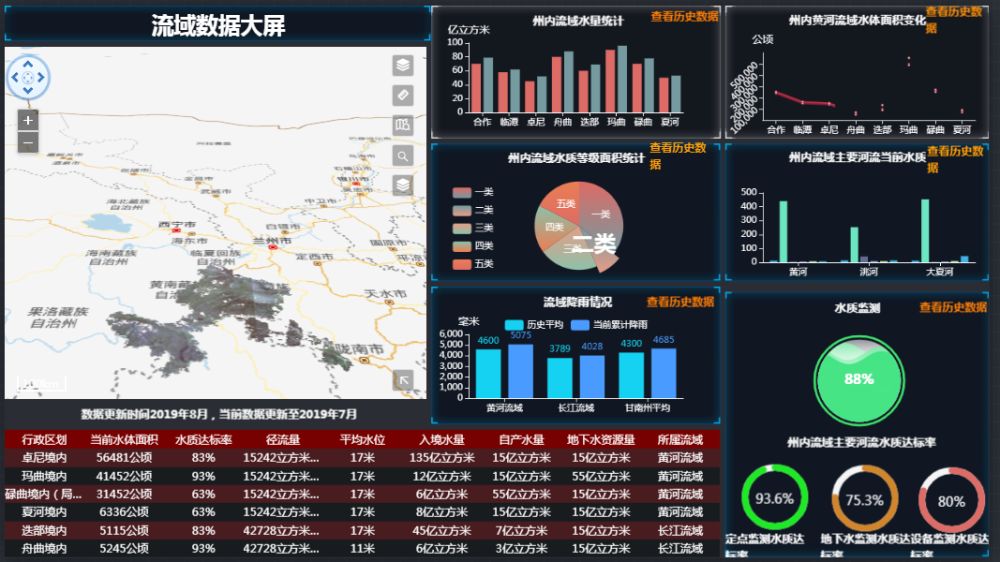Screen dimensions: 1000x562
Task: Open 查看历史数据 in 流域降雨情况 panel
Action: [680, 302]
